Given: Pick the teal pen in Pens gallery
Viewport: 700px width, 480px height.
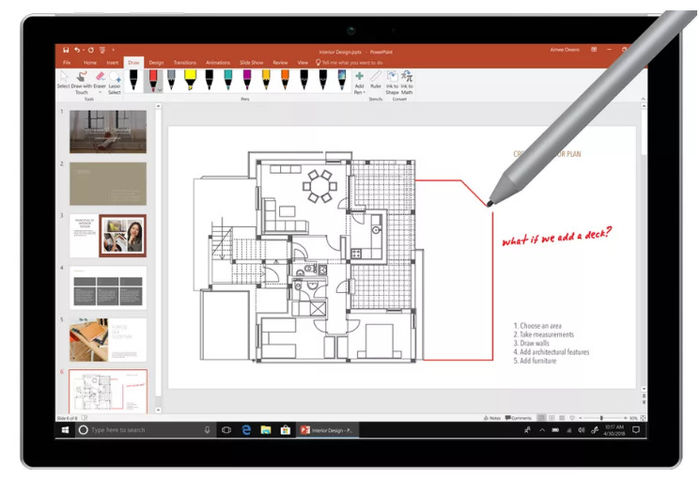Looking at the screenshot, I should 227,78.
